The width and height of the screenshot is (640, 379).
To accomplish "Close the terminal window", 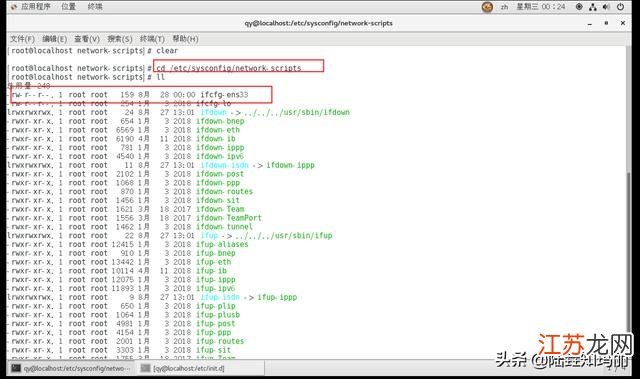I will coord(623,23).
